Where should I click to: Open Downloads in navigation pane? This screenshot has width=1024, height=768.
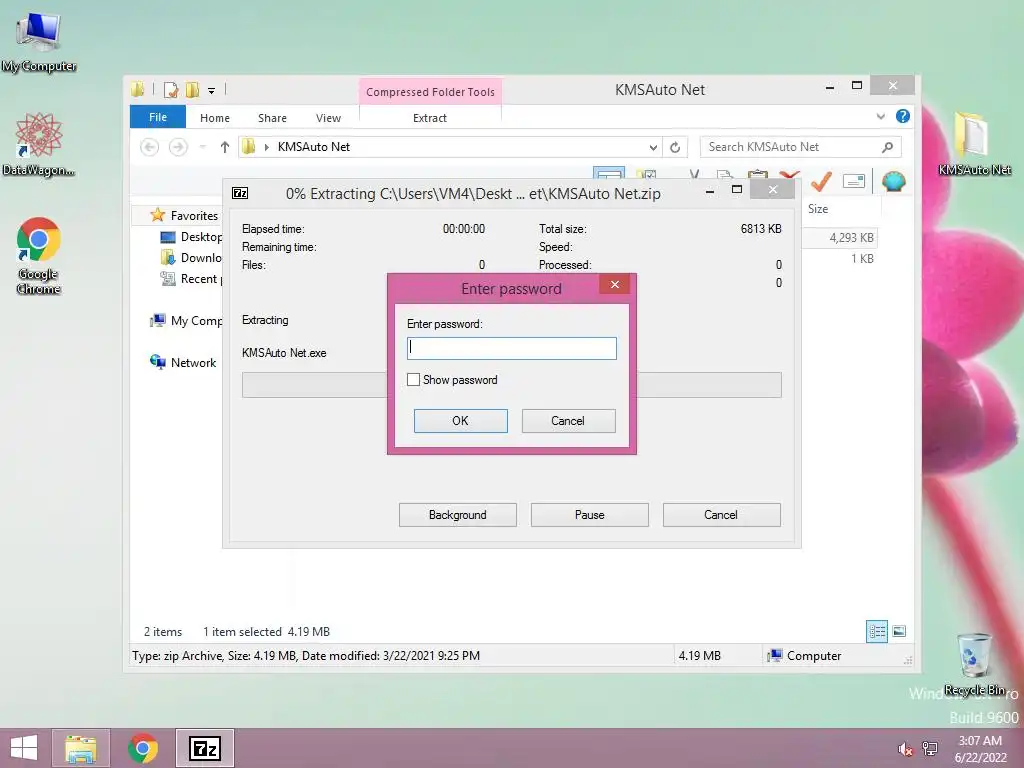[x=201, y=257]
